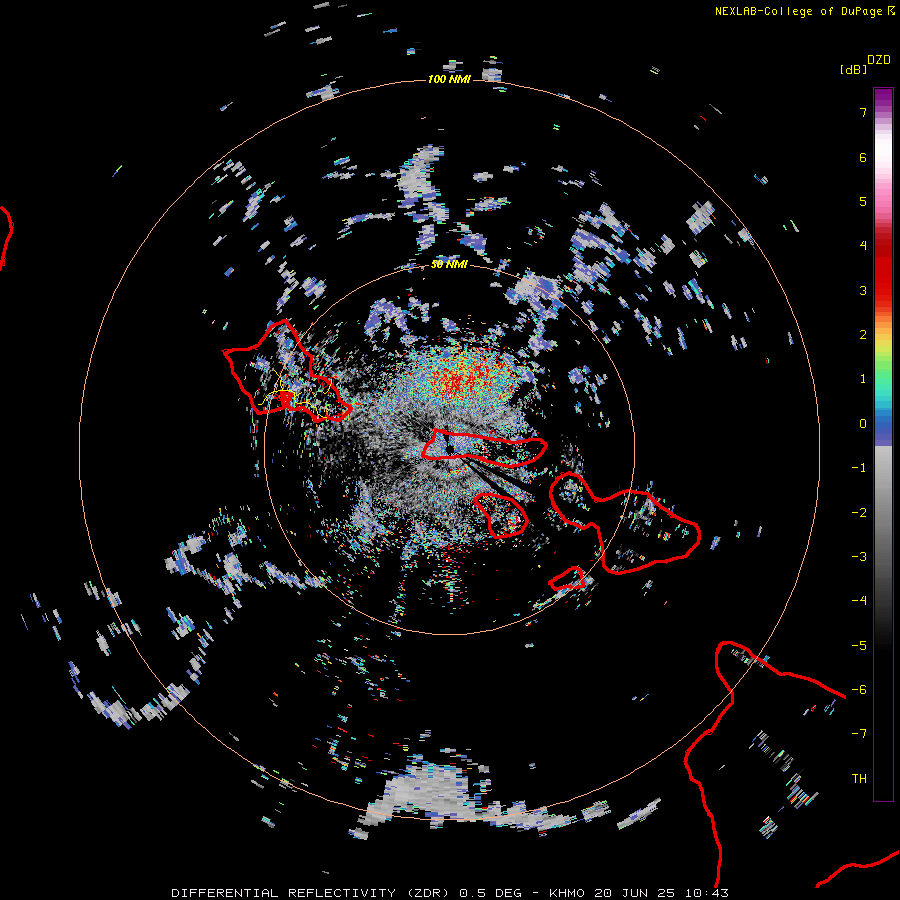Click the scale value -5
900x900 pixels.
coord(859,646)
